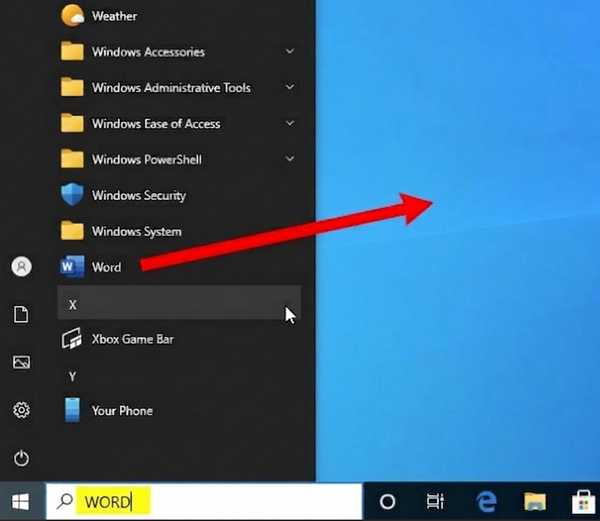Open the user account icon

click(x=21, y=266)
